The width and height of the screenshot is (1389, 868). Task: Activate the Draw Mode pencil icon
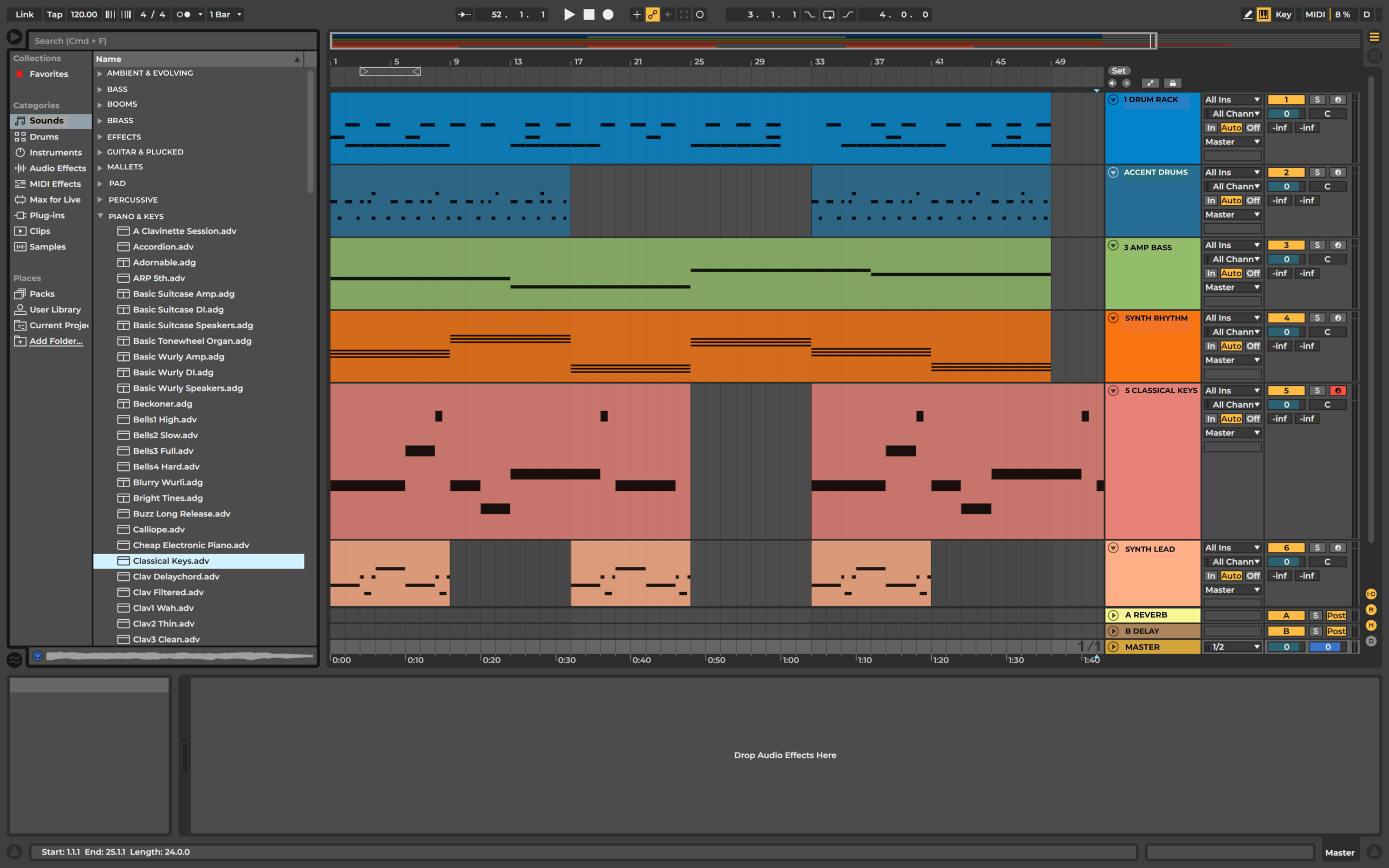coord(1248,14)
